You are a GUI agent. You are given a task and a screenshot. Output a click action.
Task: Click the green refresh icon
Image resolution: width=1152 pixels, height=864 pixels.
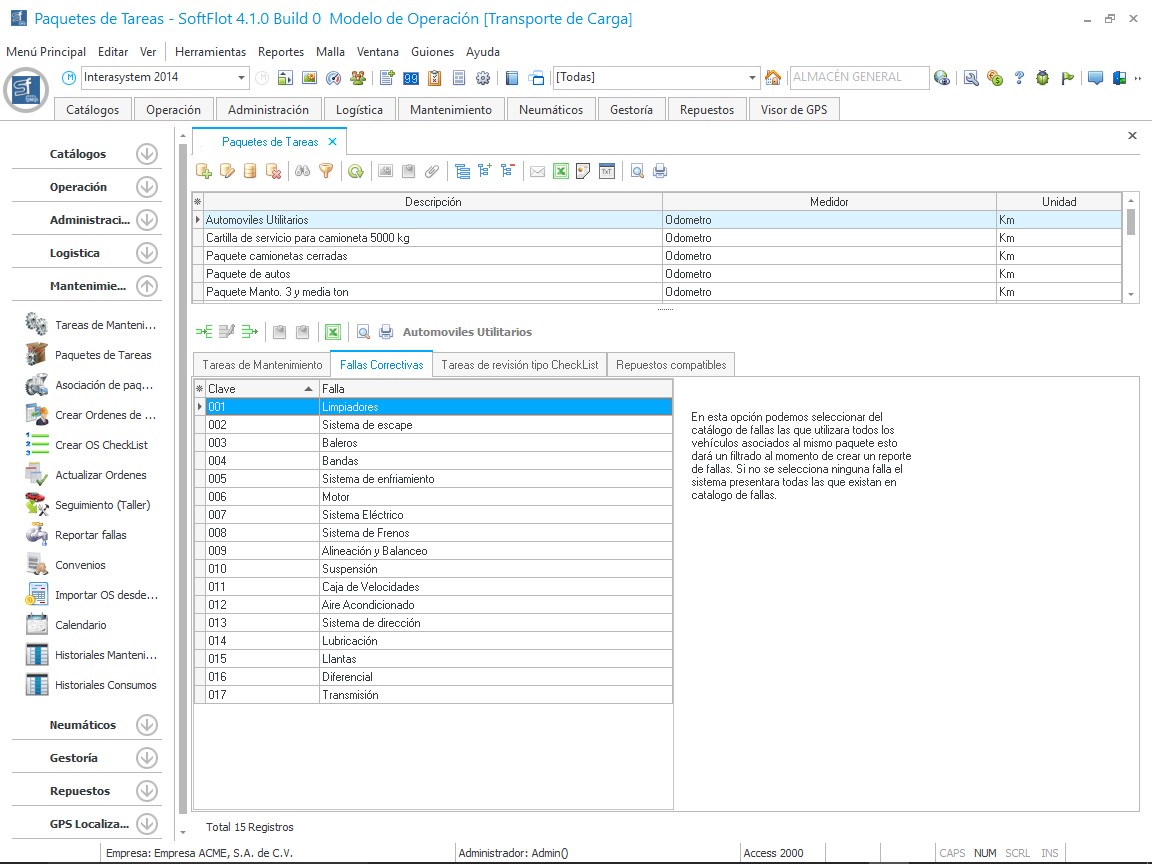(x=356, y=172)
